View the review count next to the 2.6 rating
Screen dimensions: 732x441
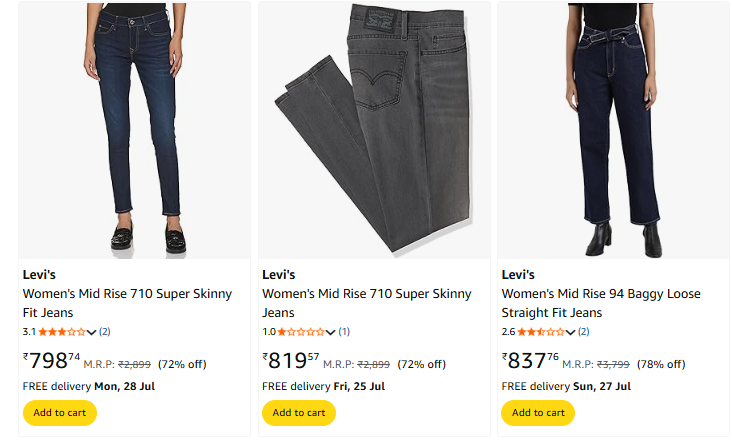point(583,332)
